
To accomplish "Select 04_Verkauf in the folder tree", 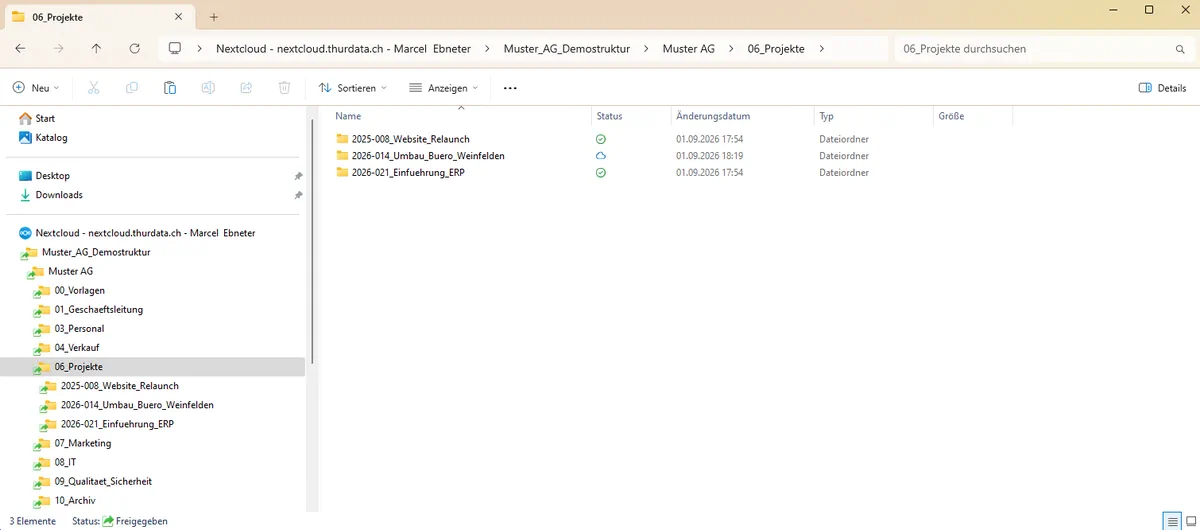I will tap(76, 348).
